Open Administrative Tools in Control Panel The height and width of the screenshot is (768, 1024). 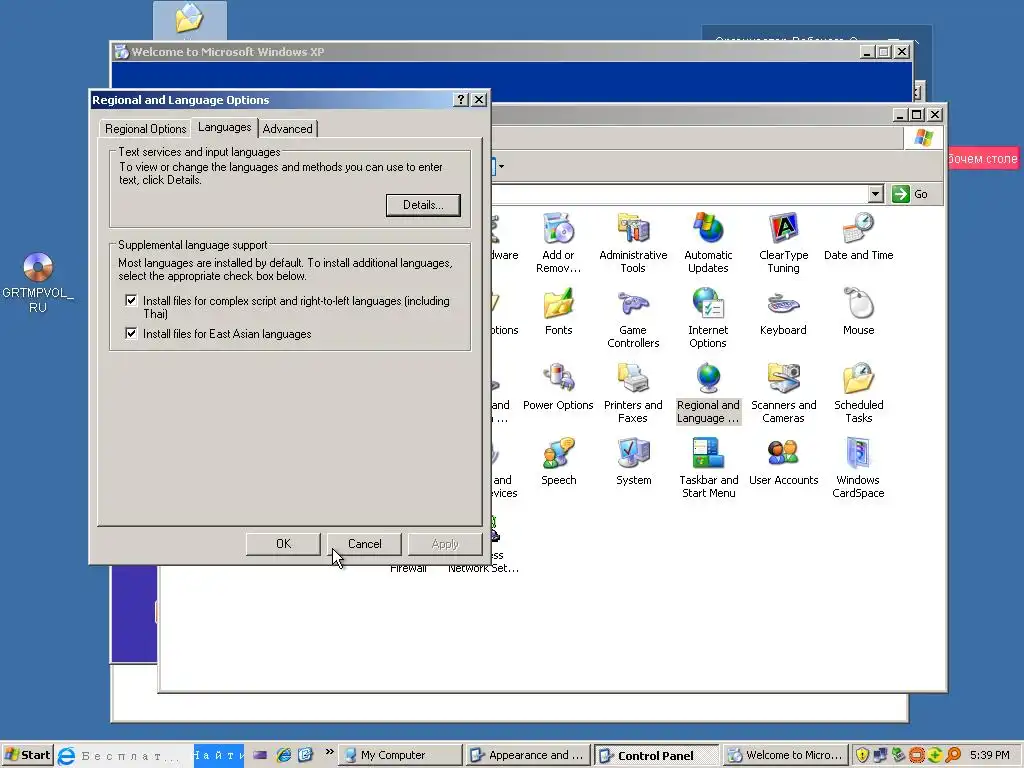tap(633, 242)
